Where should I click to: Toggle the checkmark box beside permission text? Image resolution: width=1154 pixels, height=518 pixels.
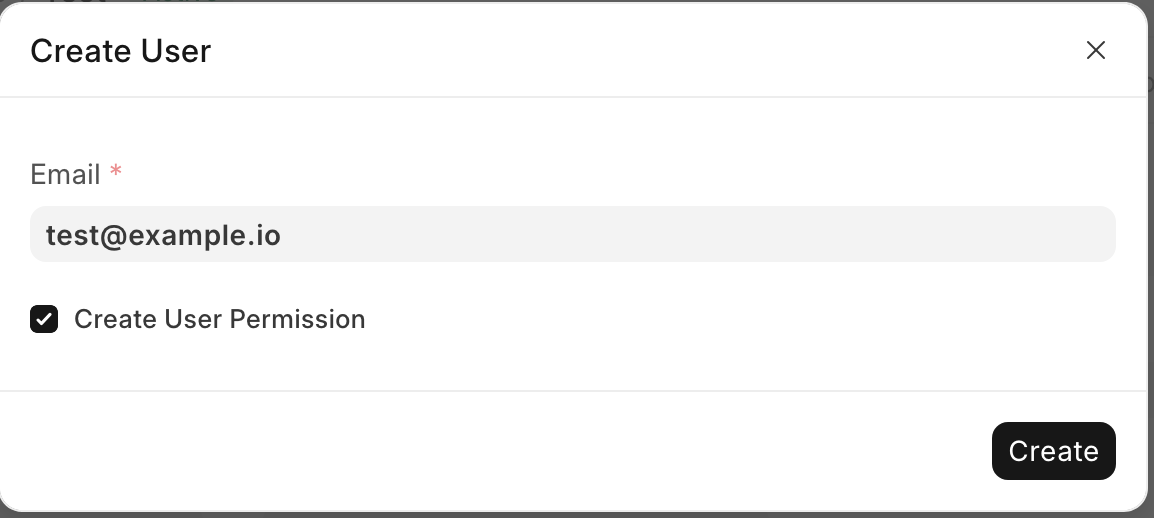[44, 319]
